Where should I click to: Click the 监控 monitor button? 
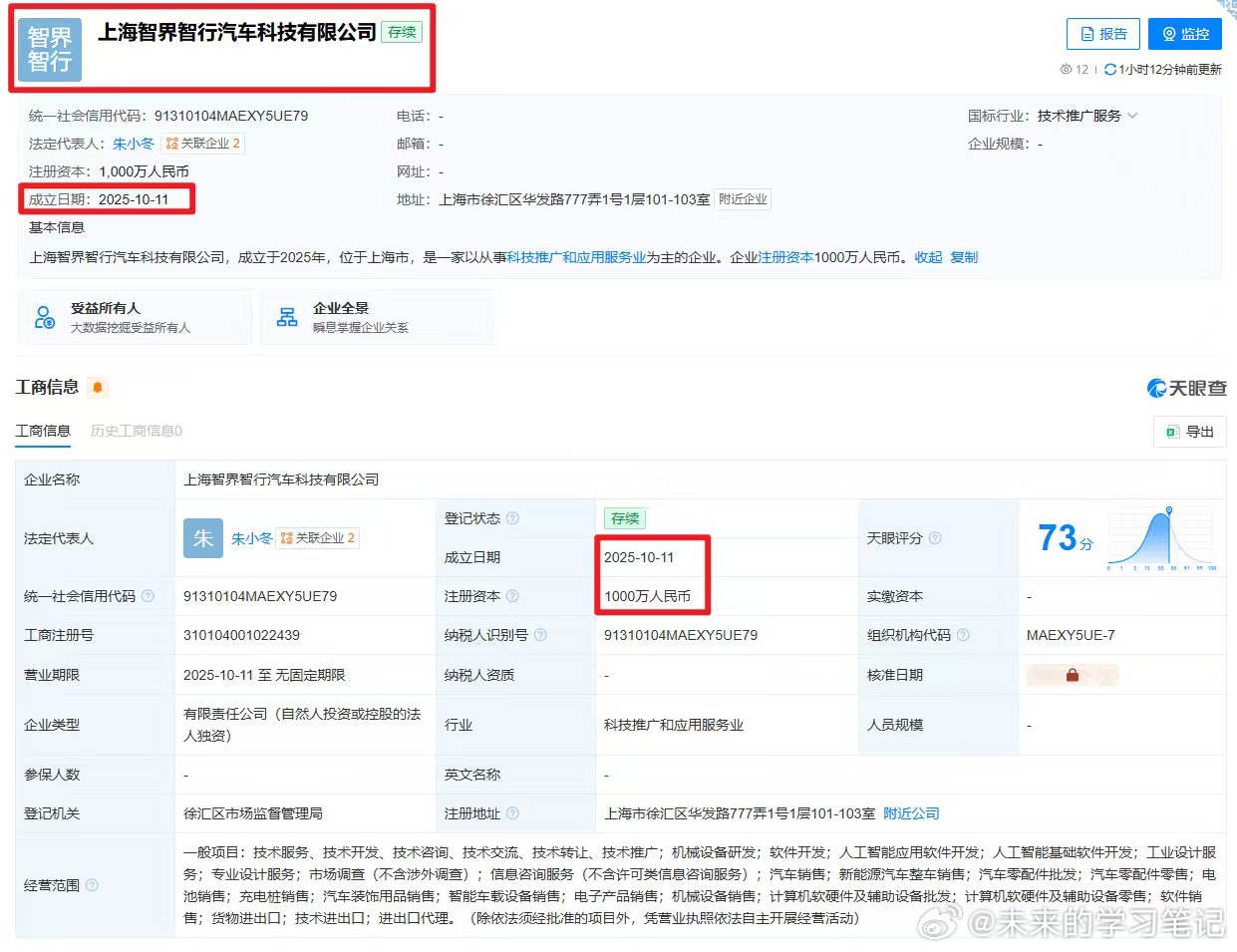pos(1184,34)
